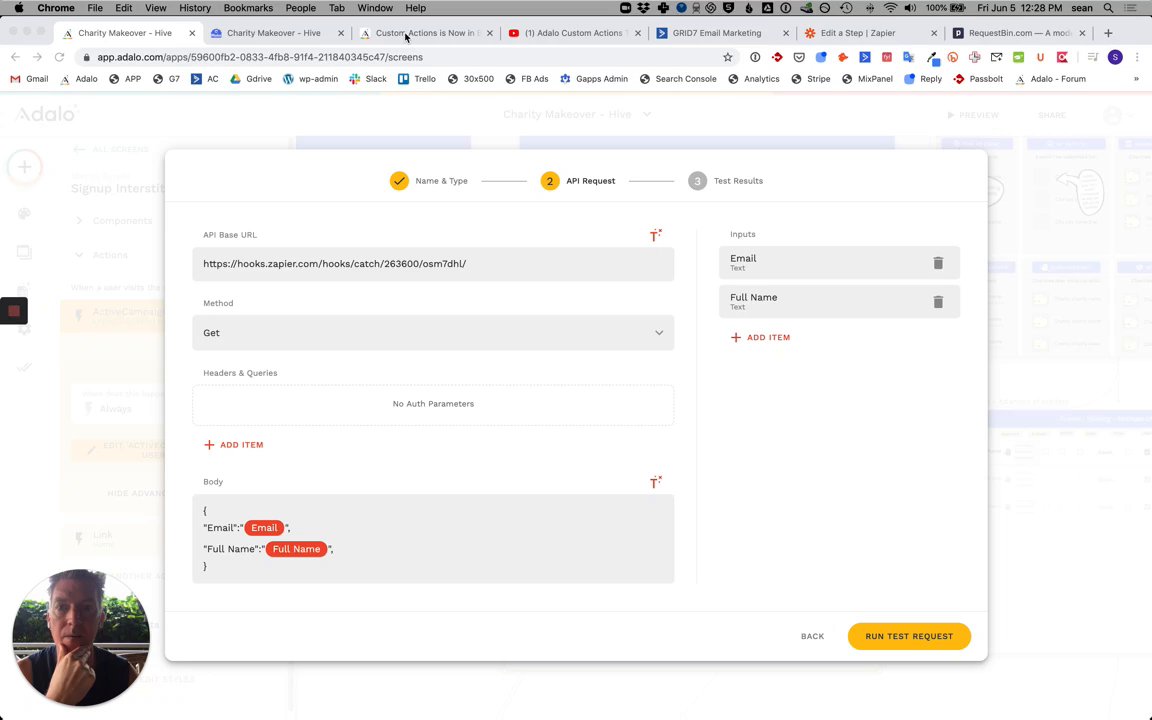Open the Chrome menu three dots
Screen dimensions: 1152x720
click(1137, 57)
